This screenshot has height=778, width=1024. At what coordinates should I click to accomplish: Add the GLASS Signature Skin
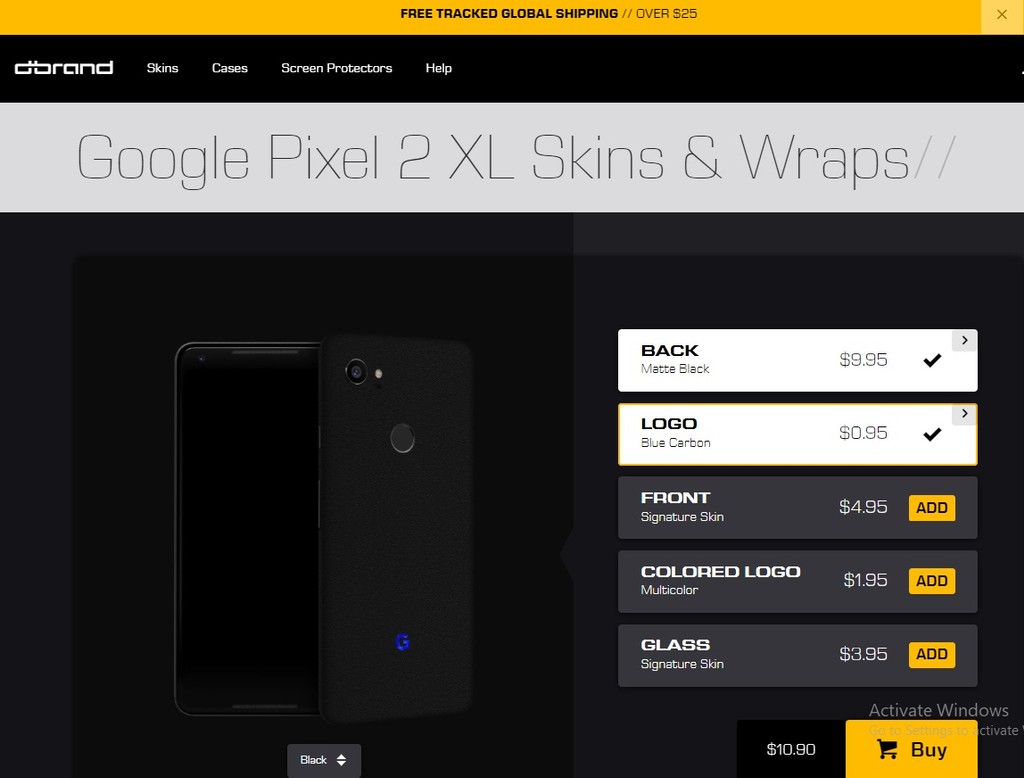coord(932,655)
